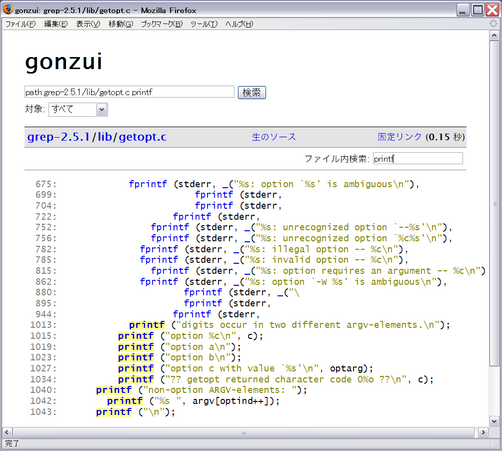The height and width of the screenshot is (451, 502).
Task: Click the vertical scrollbar down arrow
Action: pos(494,421)
